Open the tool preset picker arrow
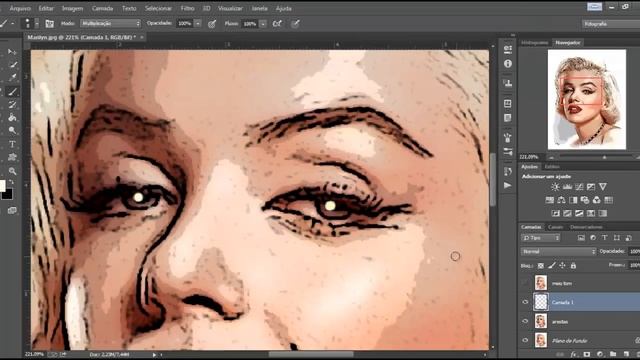The height and width of the screenshot is (360, 640). point(13,24)
